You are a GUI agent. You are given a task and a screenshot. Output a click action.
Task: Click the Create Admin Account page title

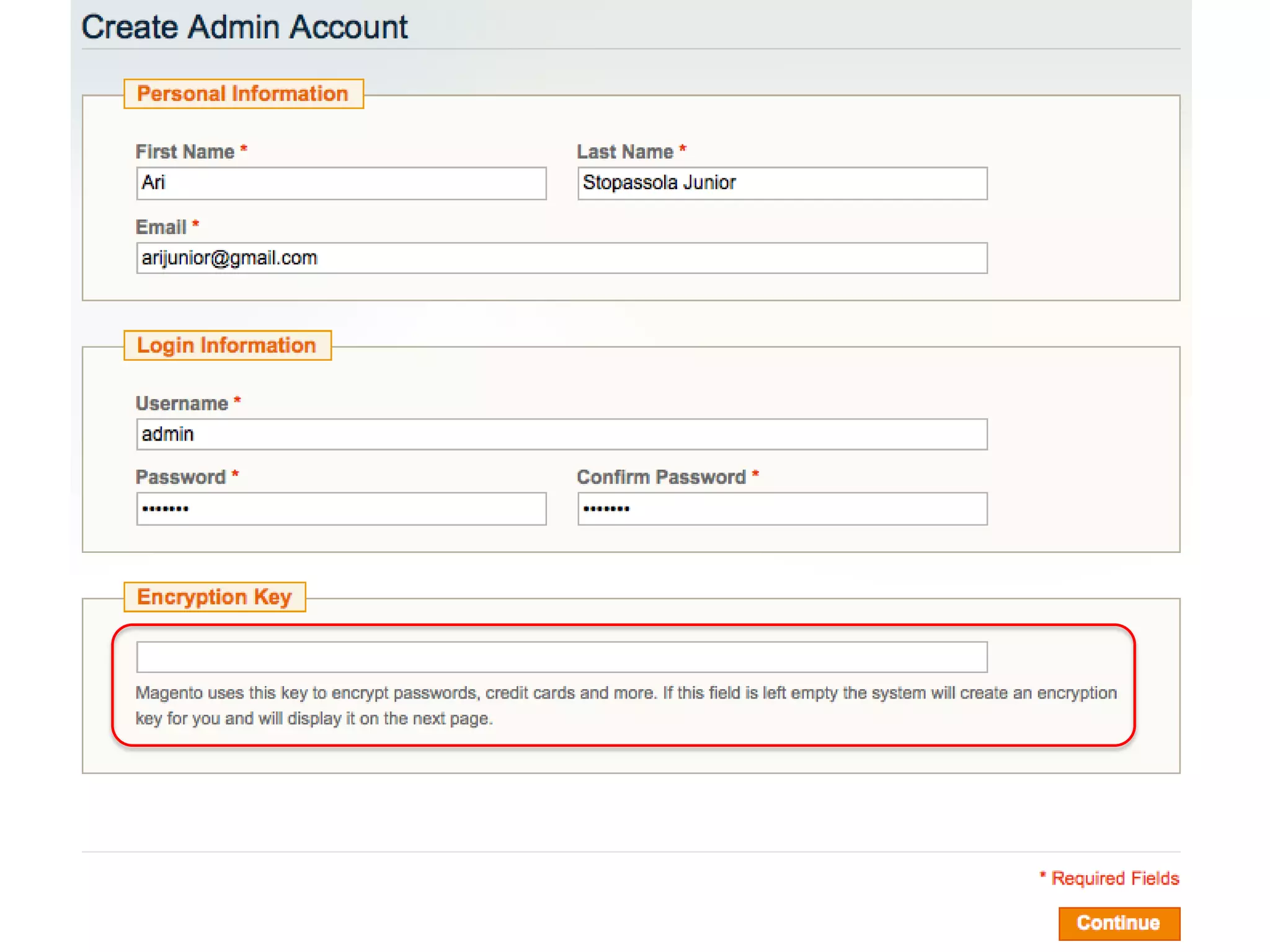pos(244,27)
